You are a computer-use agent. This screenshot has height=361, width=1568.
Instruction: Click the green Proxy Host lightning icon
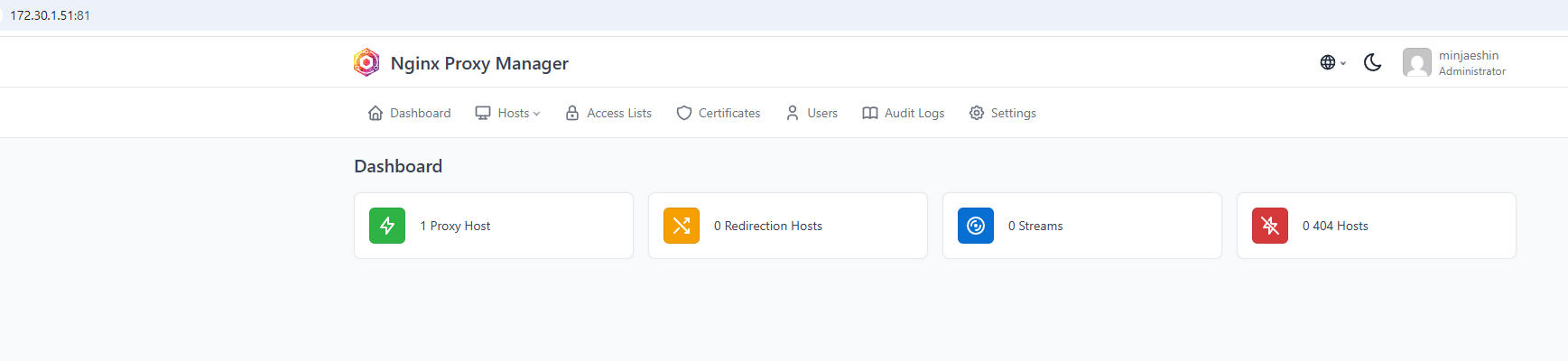(387, 226)
